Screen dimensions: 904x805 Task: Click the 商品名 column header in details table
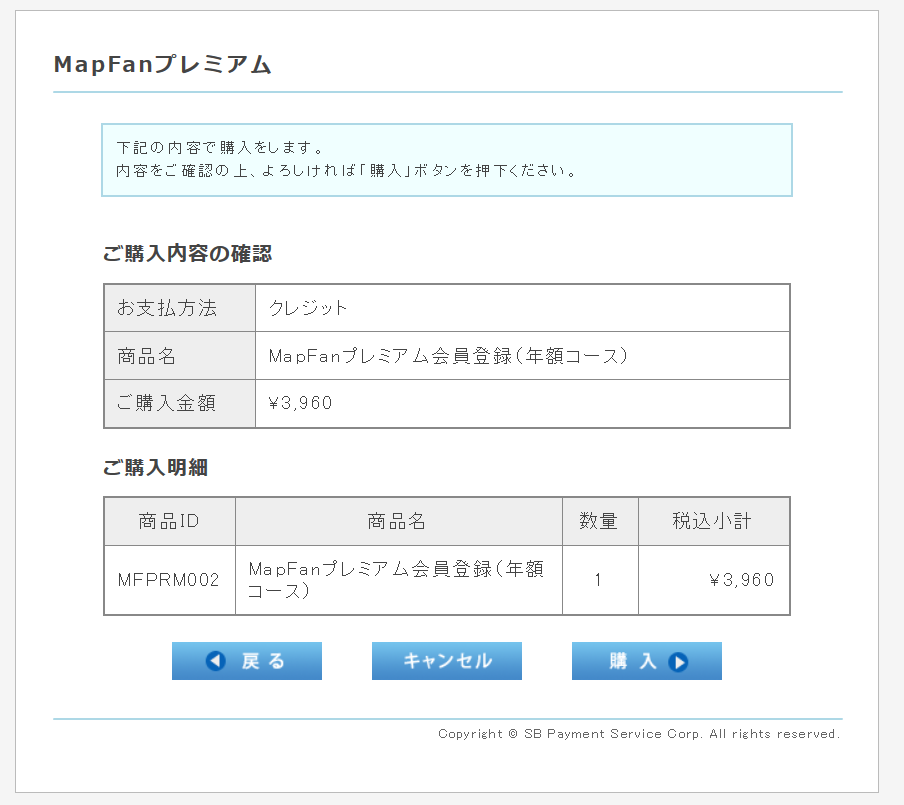[x=399, y=521]
